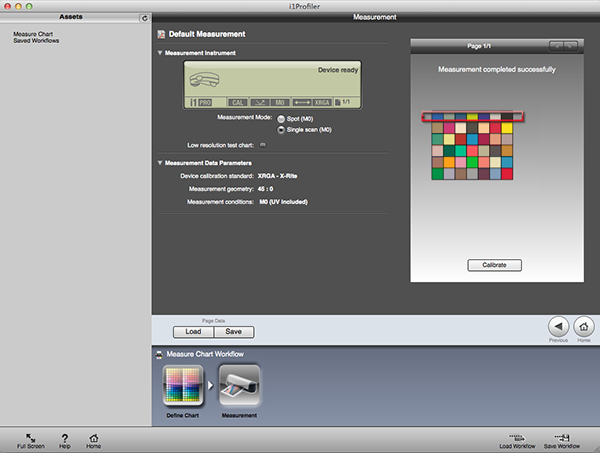Image resolution: width=600 pixels, height=453 pixels.
Task: Enter Full Screen mode
Action: pos(31,441)
